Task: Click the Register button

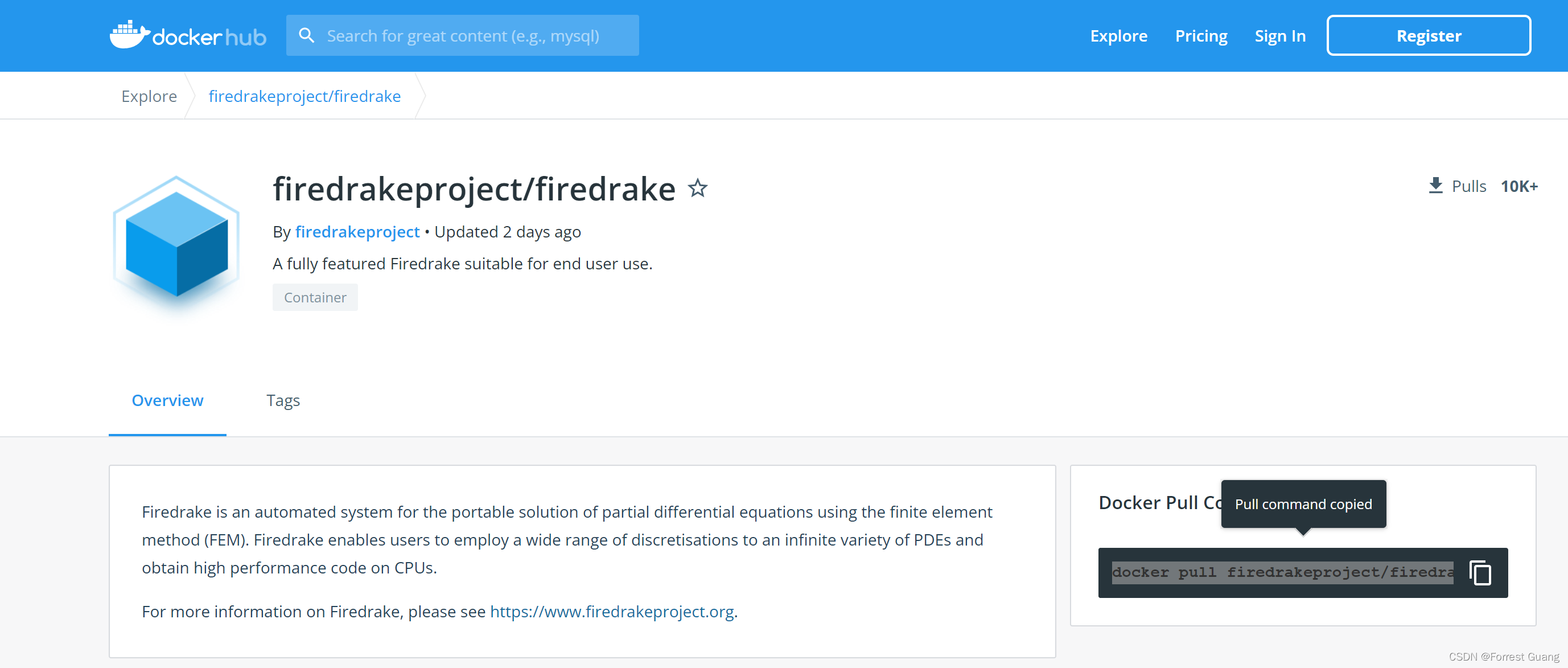Action: point(1429,35)
